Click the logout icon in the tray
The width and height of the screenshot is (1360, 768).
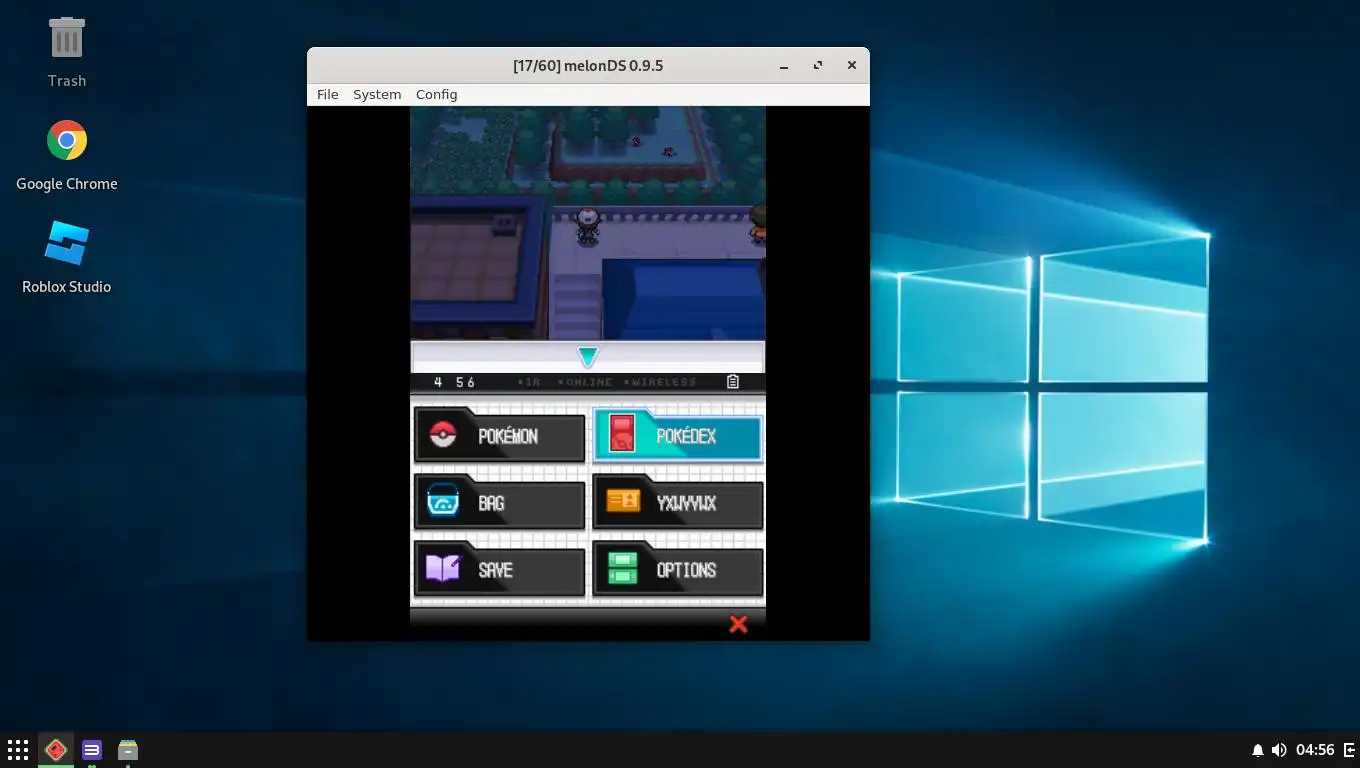[x=1349, y=750]
